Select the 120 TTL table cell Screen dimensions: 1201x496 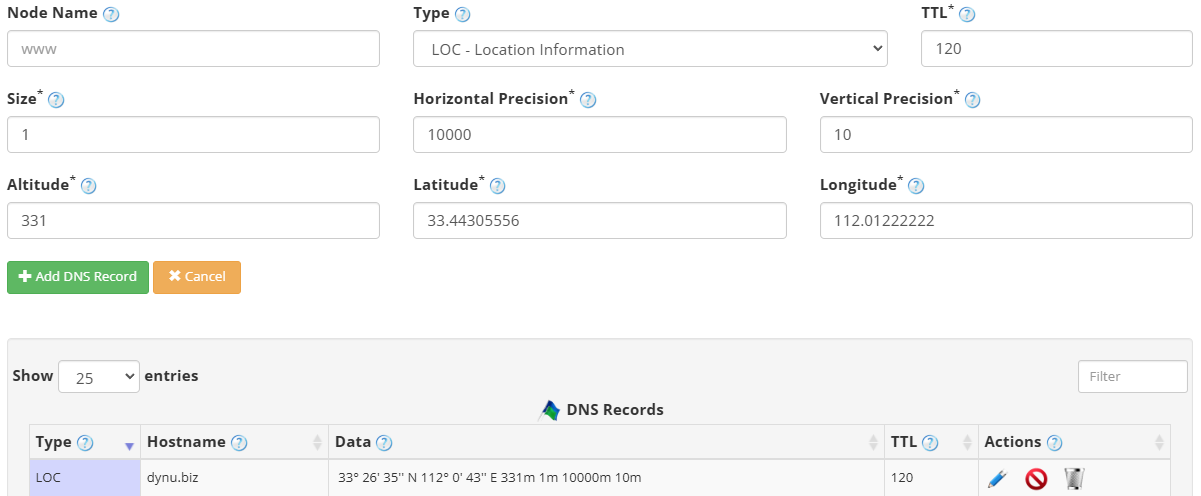click(x=931, y=478)
